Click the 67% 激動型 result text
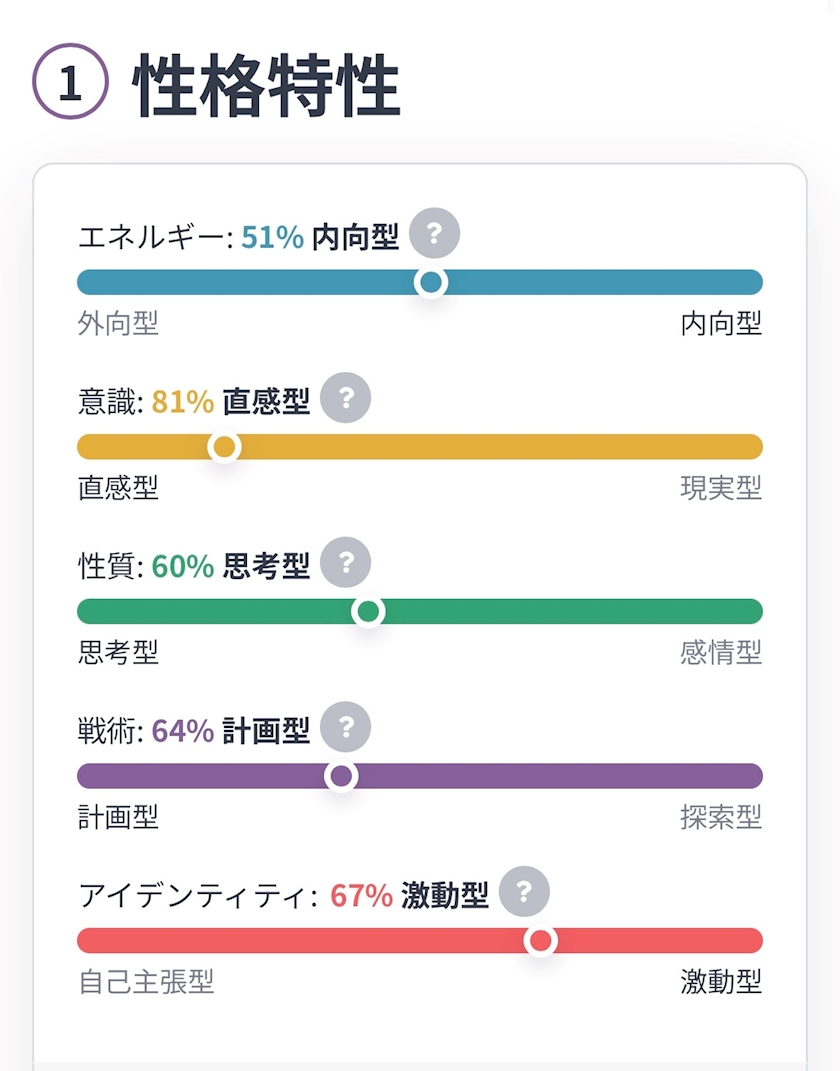This screenshot has width=840, height=1071. click(x=409, y=895)
